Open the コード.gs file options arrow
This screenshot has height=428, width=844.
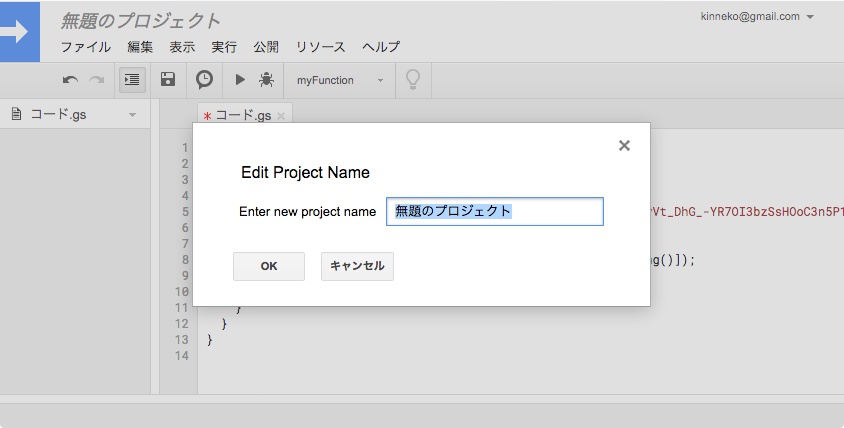point(132,115)
